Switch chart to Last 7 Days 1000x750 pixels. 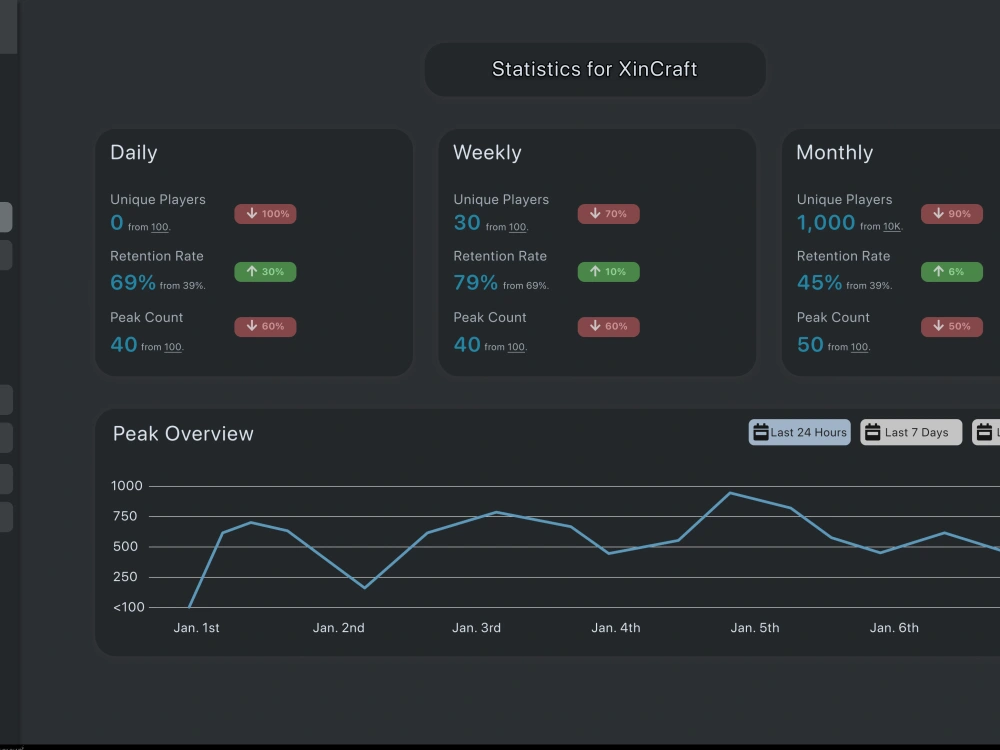click(x=911, y=432)
